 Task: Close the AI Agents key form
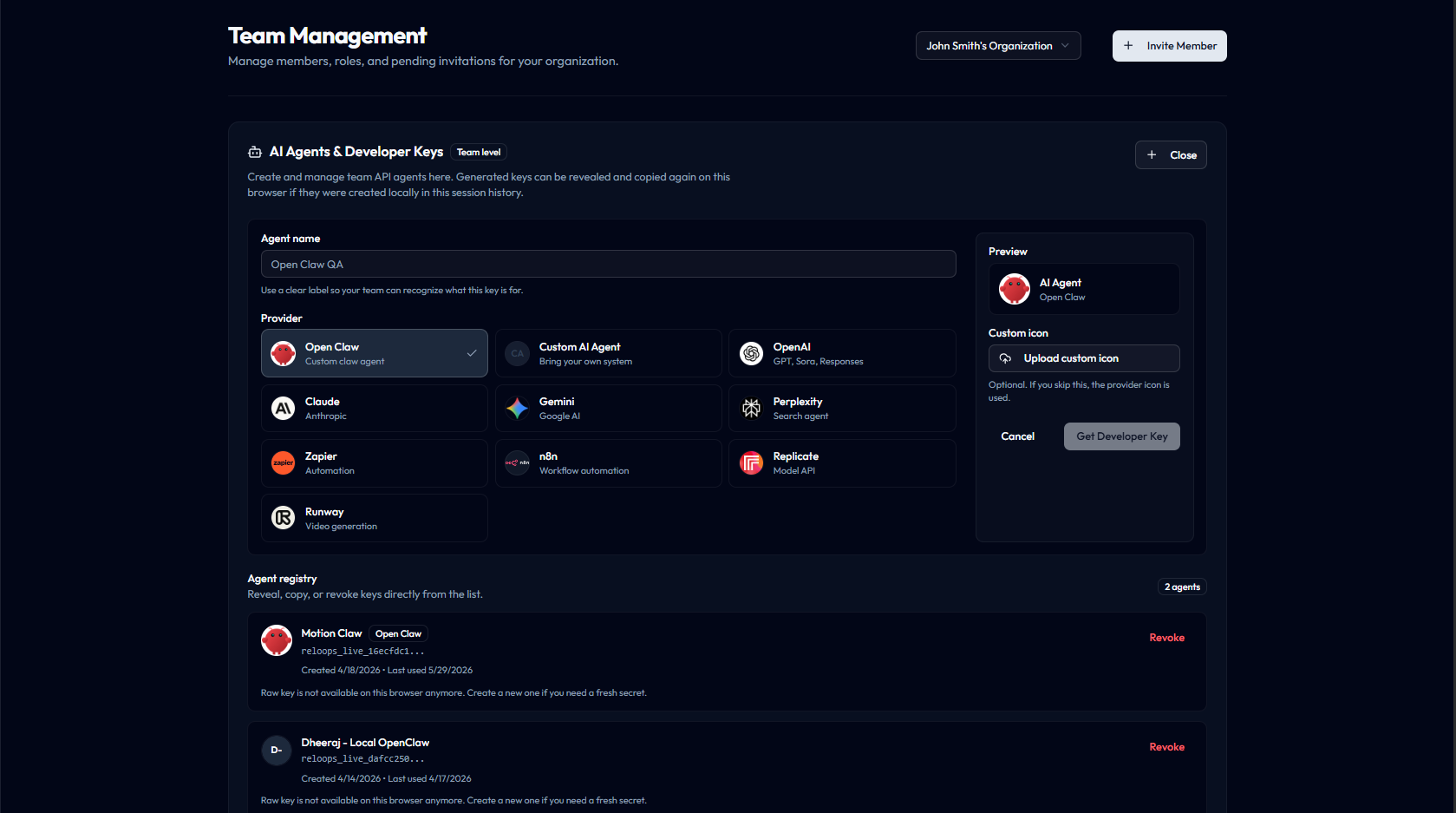1171,155
